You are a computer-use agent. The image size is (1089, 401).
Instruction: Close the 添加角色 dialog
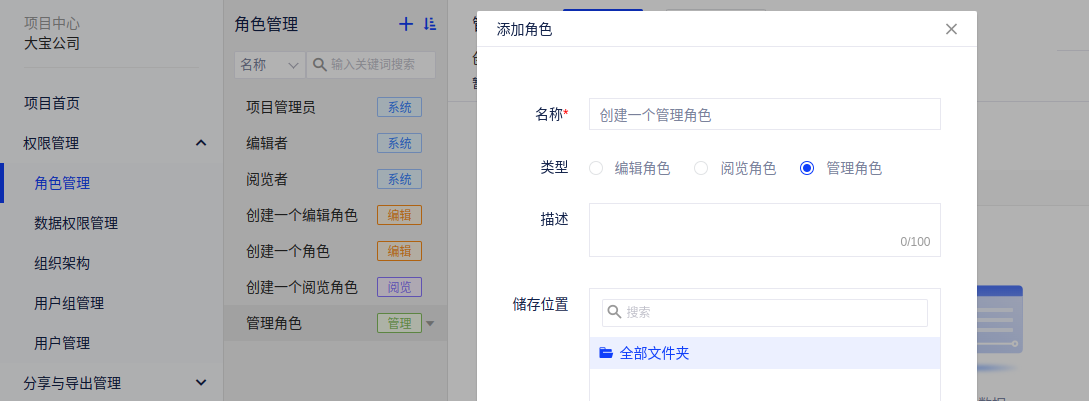click(951, 29)
